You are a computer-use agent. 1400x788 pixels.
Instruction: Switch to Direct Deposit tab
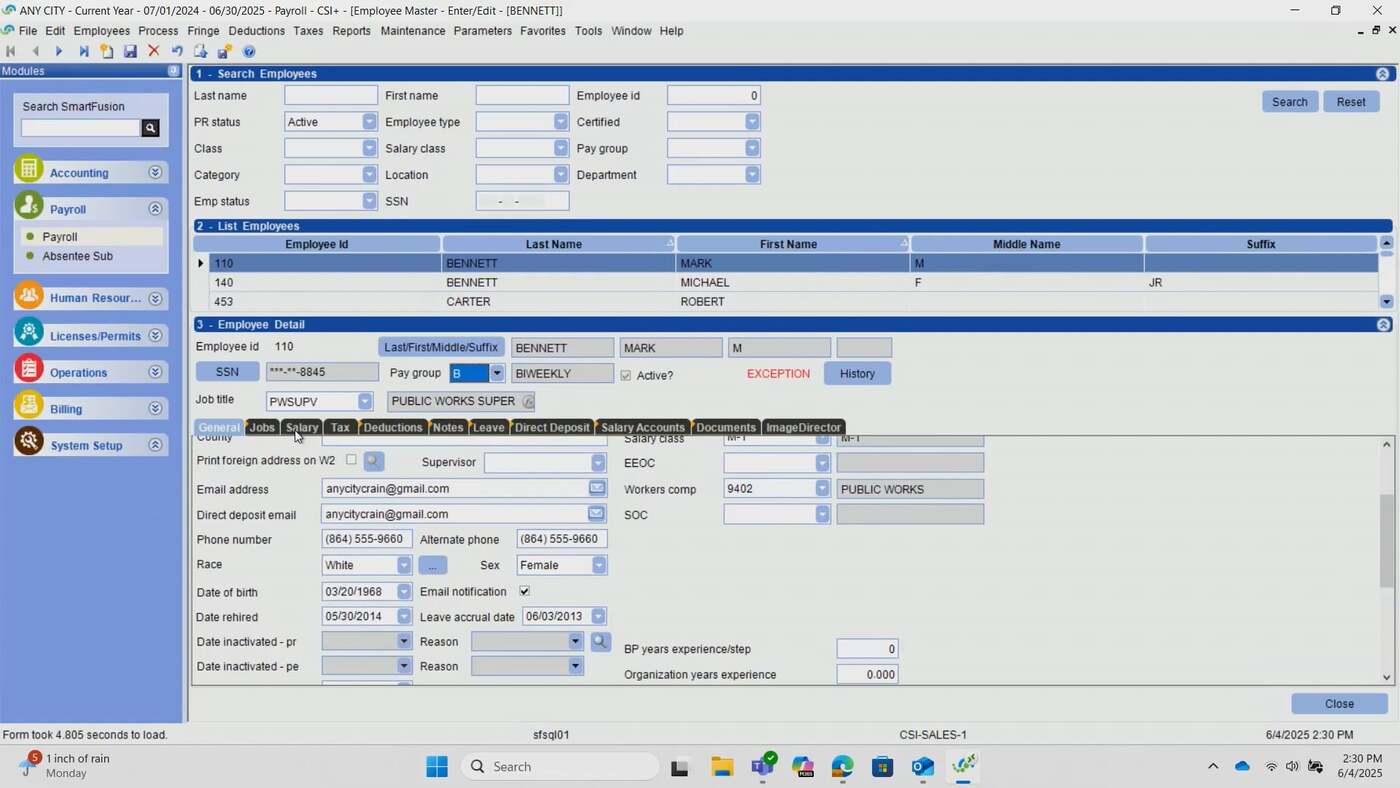click(552, 427)
